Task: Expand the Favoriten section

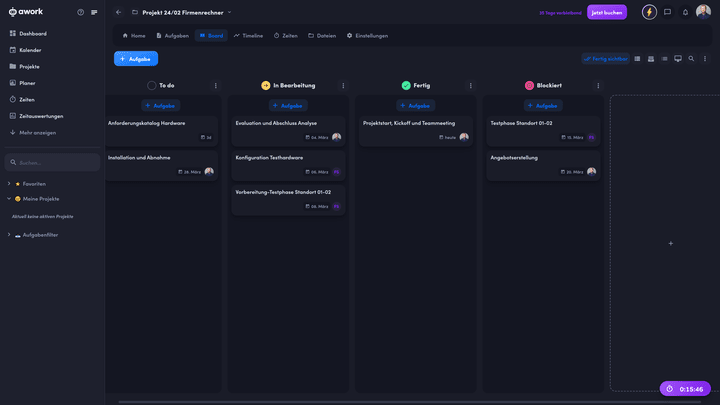Action: pyautogui.click(x=9, y=184)
